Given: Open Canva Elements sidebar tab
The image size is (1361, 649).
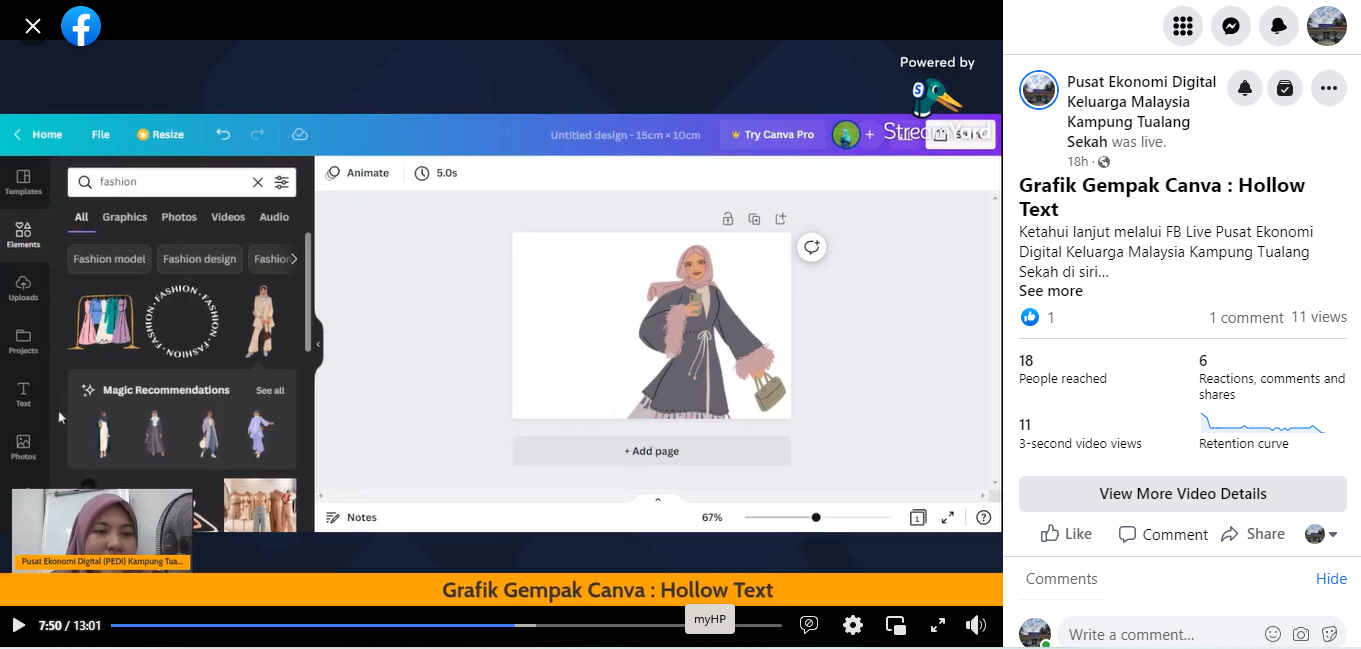Looking at the screenshot, I should (x=23, y=235).
